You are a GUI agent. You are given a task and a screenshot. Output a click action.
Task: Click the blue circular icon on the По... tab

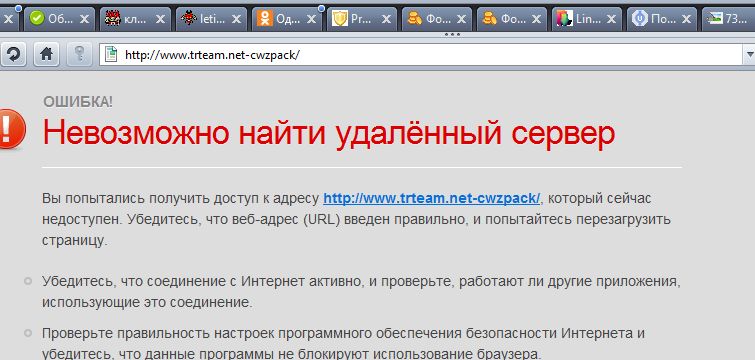(x=640, y=18)
